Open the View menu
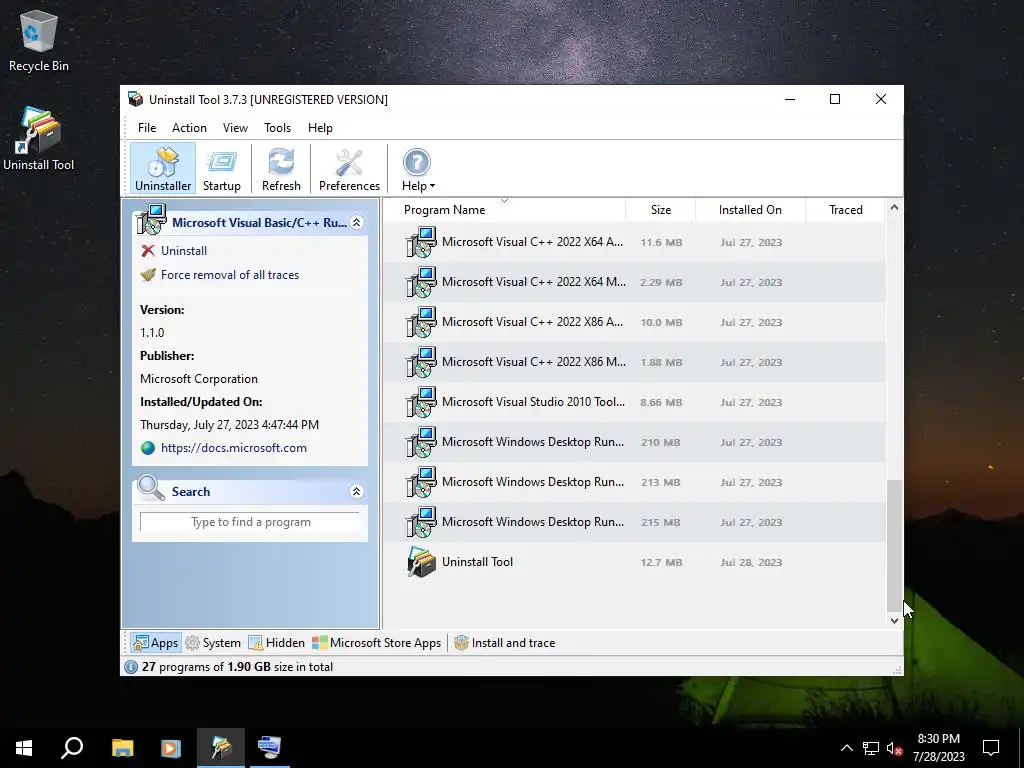Screen dimensions: 1024x768 (235, 127)
